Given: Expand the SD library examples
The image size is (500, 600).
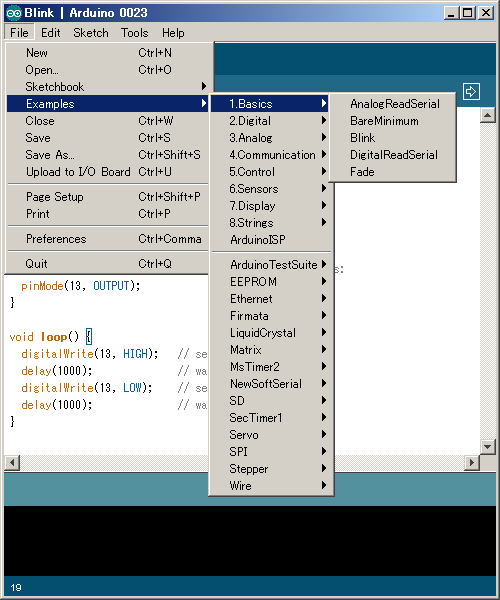Looking at the screenshot, I should coord(271,401).
